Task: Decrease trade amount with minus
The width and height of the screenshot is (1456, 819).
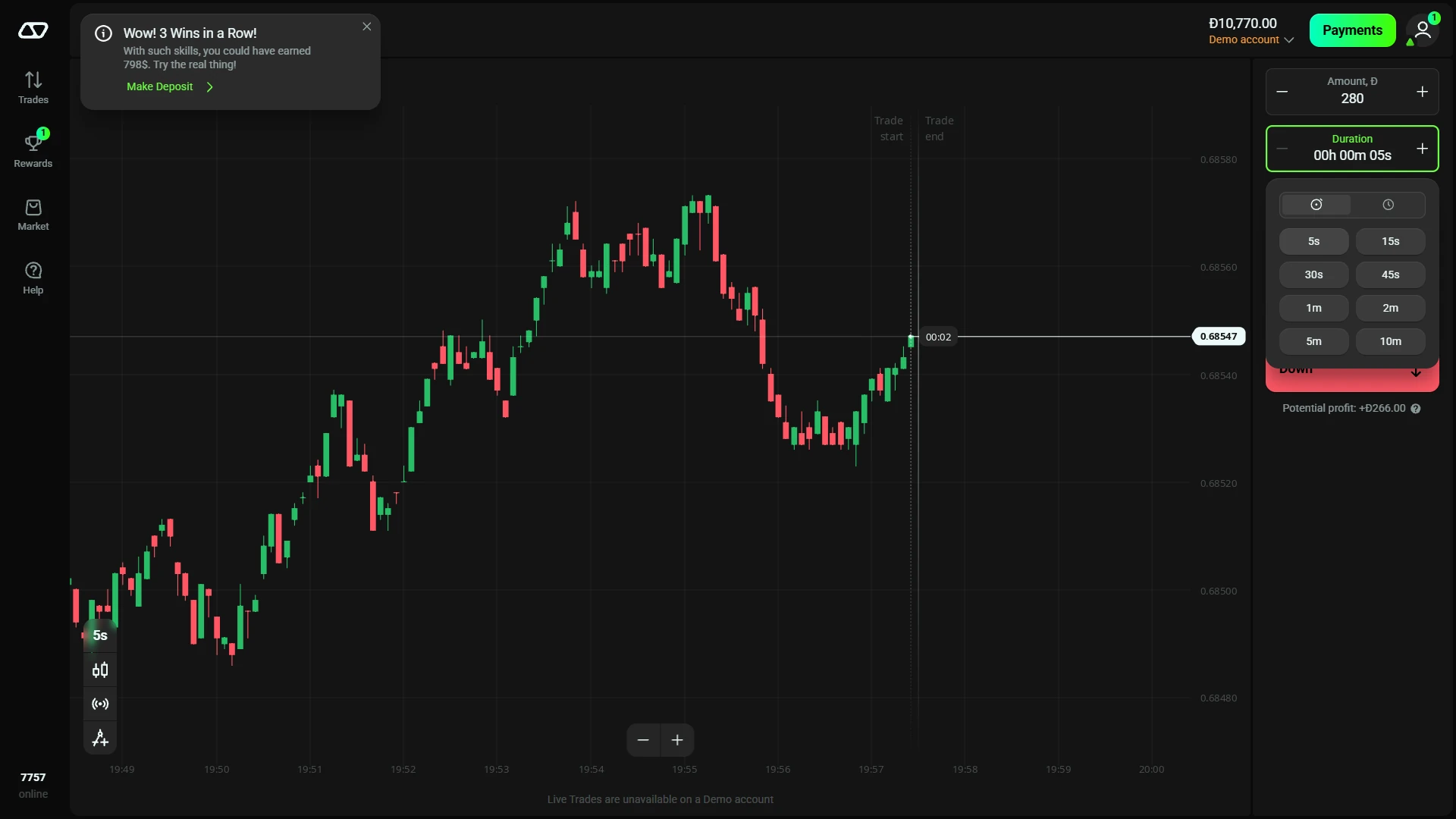Action: [1282, 92]
